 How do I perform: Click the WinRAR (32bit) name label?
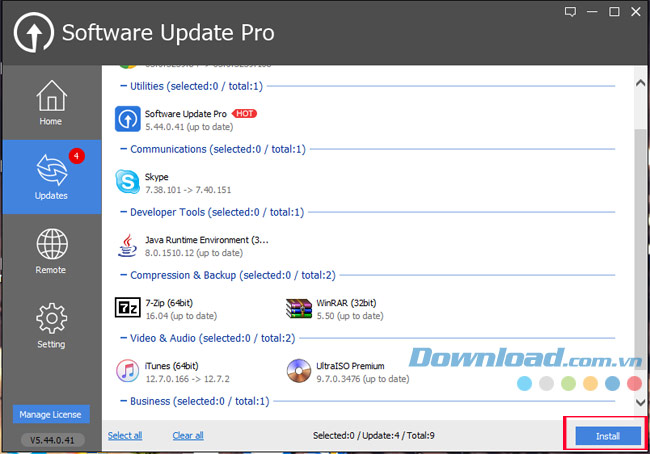coord(346,303)
